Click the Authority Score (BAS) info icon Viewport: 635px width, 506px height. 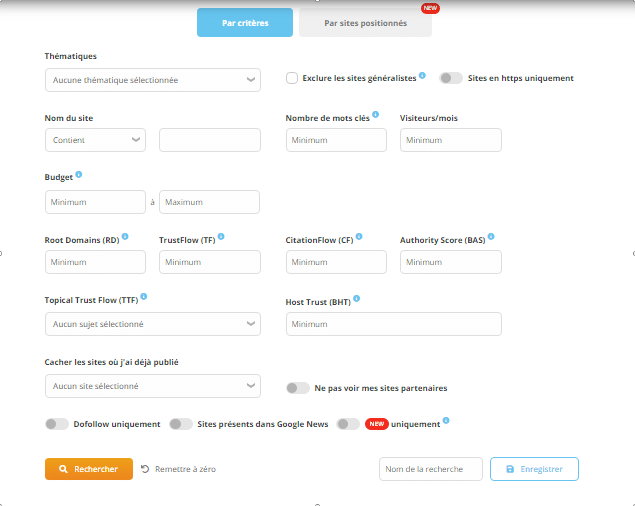click(x=491, y=237)
